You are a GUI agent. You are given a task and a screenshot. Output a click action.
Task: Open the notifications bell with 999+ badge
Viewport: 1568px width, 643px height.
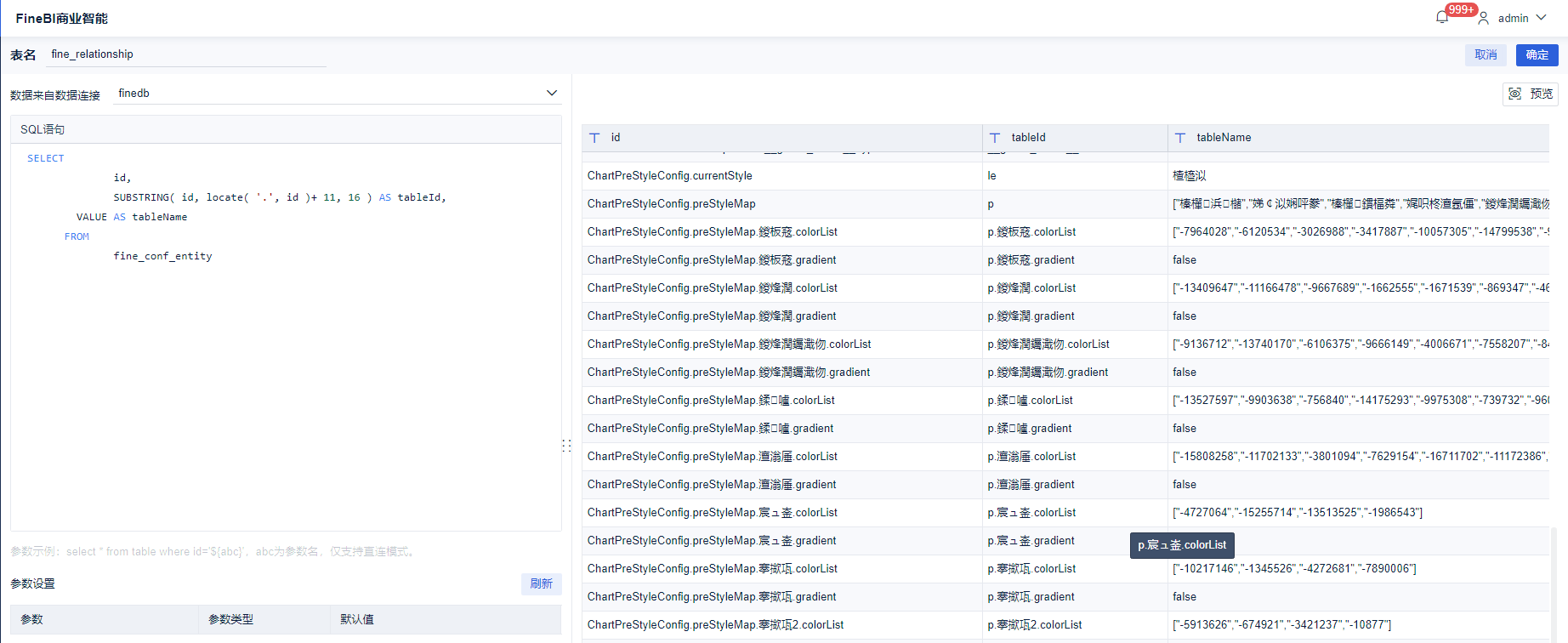(x=1442, y=17)
